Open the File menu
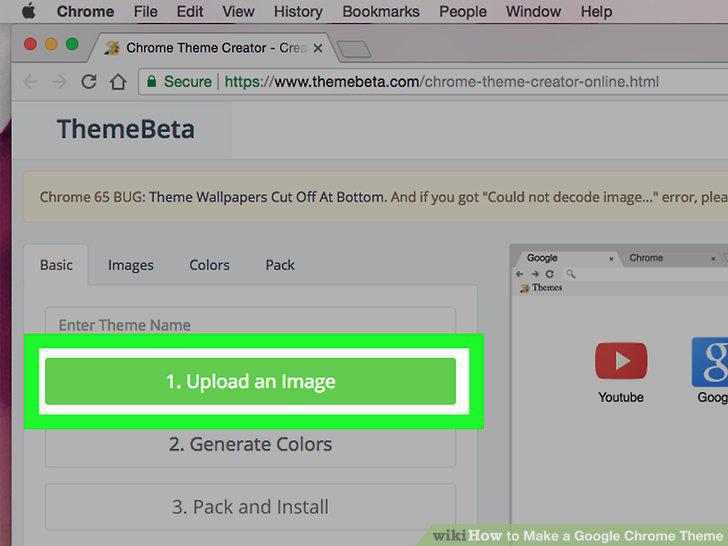Image resolution: width=728 pixels, height=546 pixels. tap(145, 11)
